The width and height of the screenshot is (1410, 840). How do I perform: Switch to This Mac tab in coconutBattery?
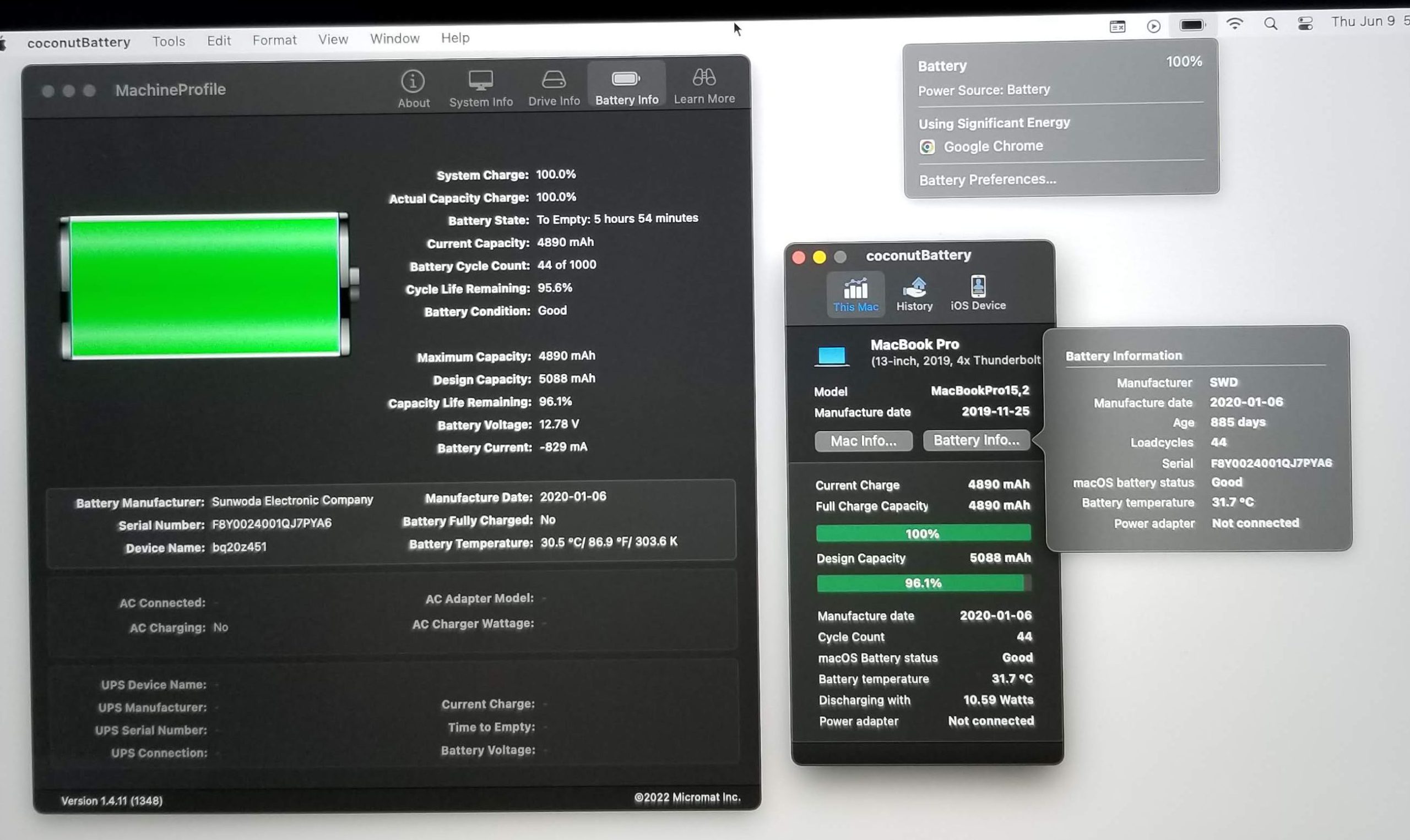click(855, 294)
